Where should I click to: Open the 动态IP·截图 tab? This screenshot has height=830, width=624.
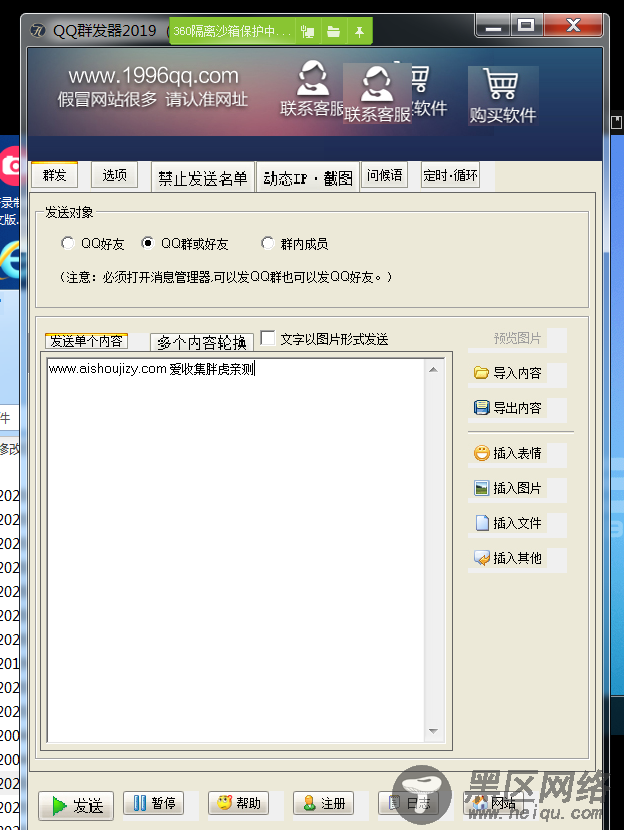click(308, 177)
